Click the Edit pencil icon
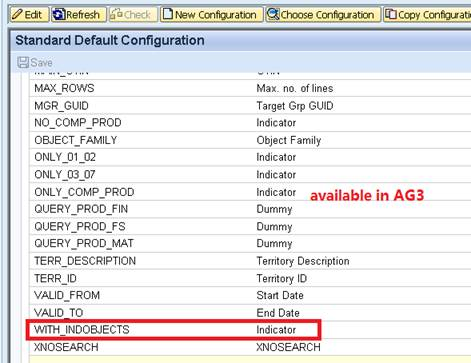Viewport: 471px width, 363px height. coord(17,15)
